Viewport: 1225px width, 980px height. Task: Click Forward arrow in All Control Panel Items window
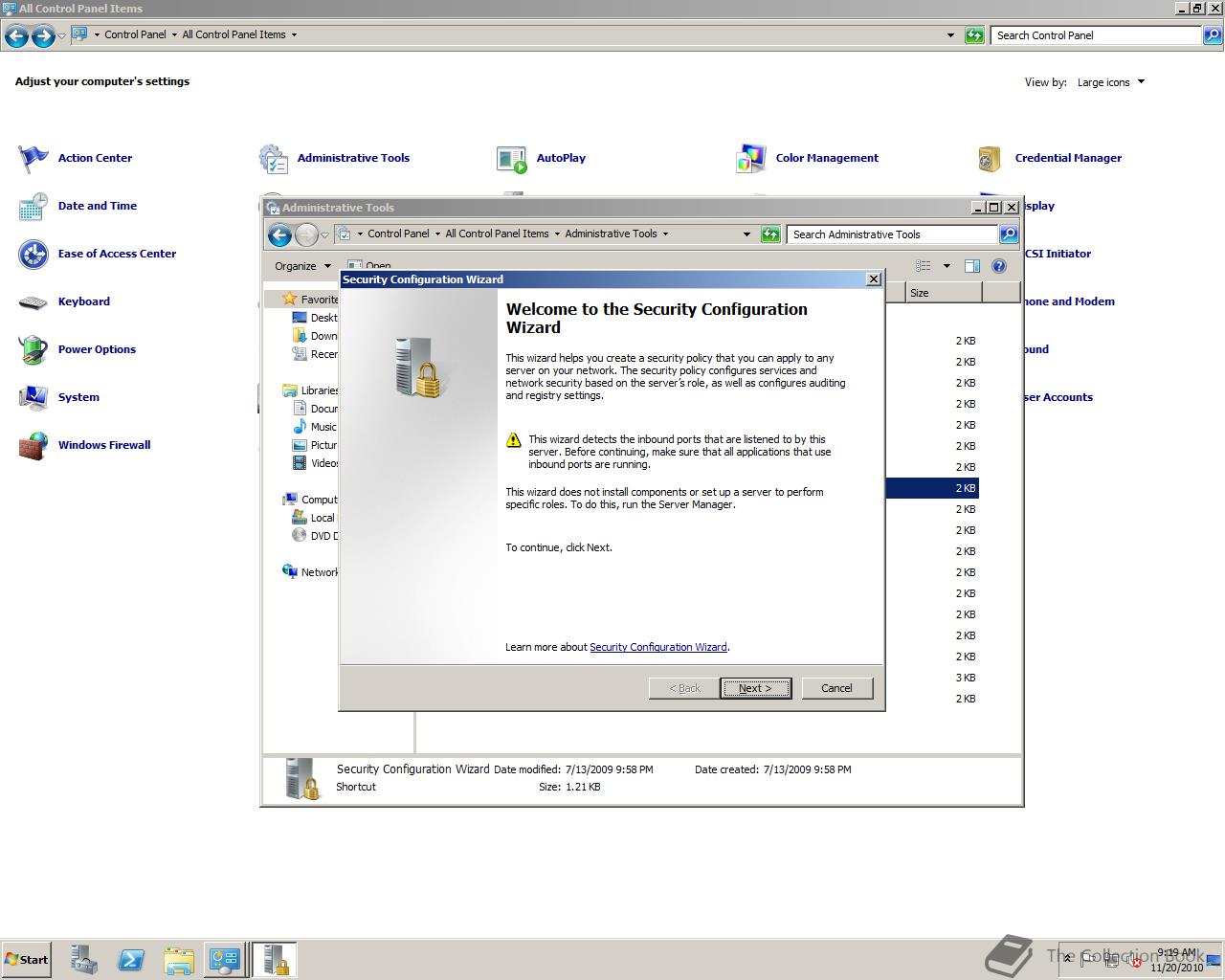click(x=43, y=36)
